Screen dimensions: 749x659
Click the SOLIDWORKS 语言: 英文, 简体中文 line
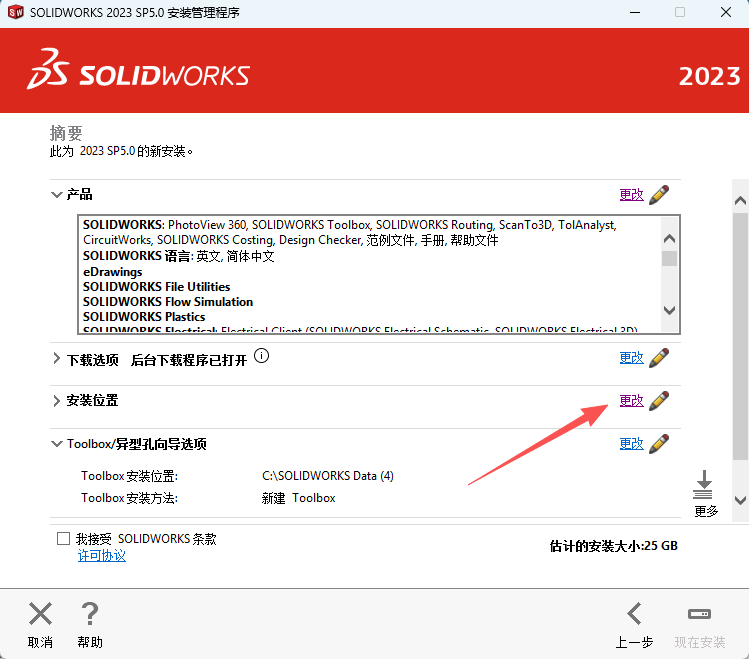[179, 256]
